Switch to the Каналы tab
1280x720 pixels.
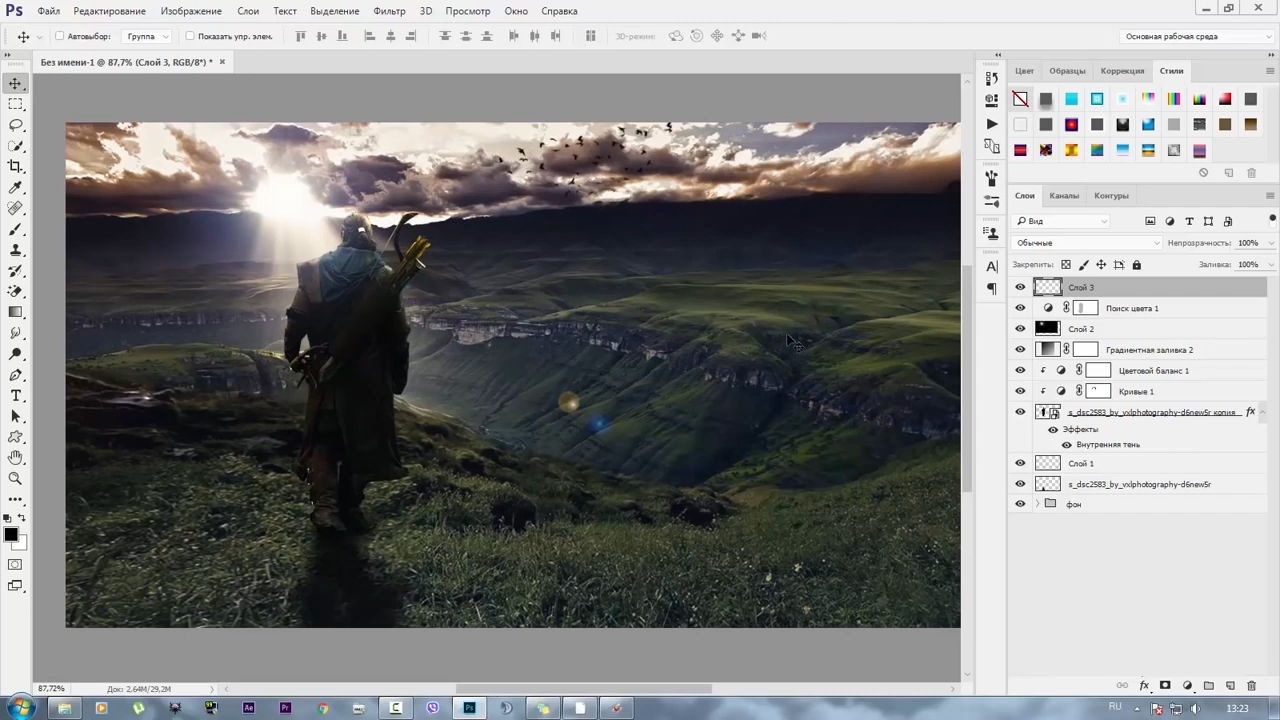pyautogui.click(x=1064, y=196)
